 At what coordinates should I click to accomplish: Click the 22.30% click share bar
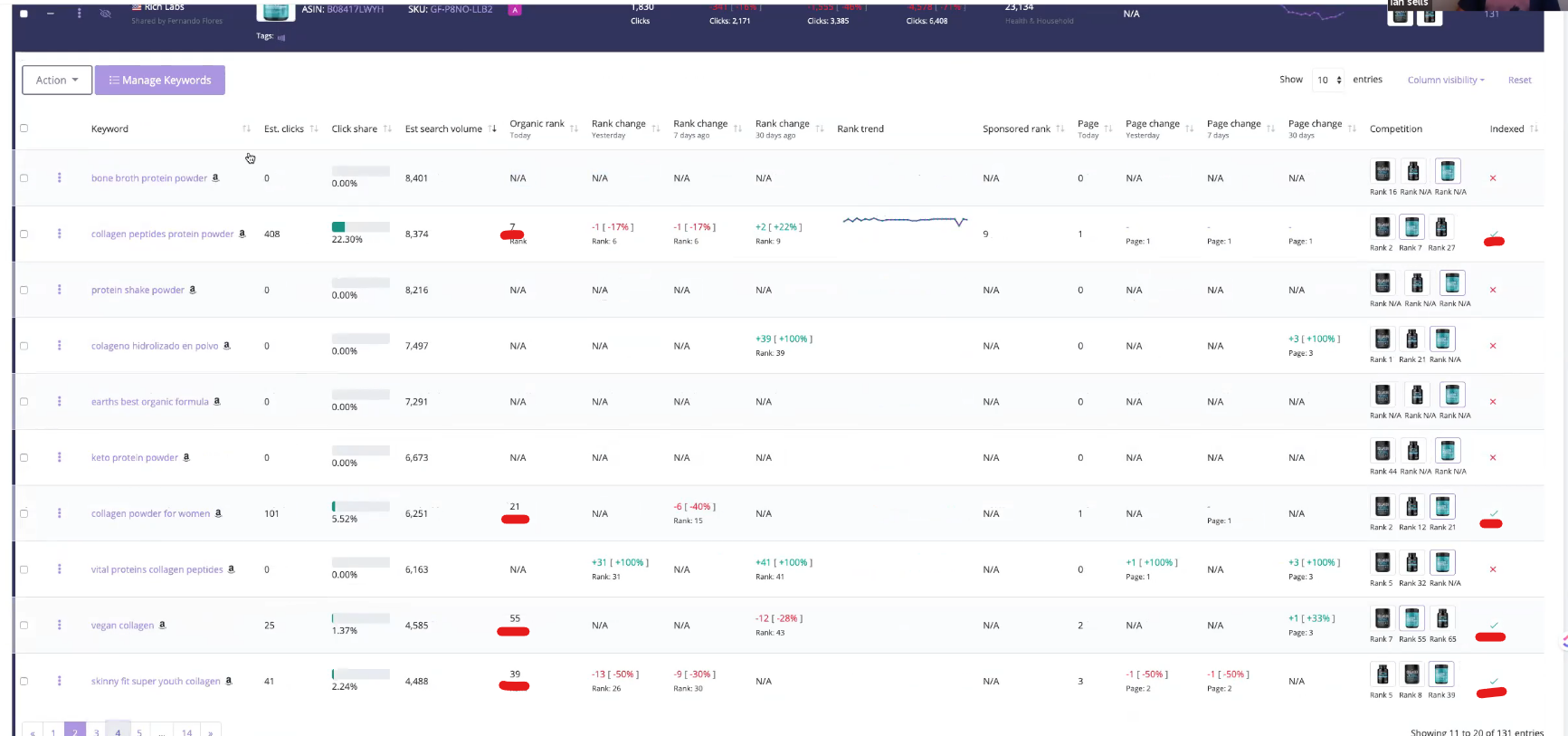[360, 227]
